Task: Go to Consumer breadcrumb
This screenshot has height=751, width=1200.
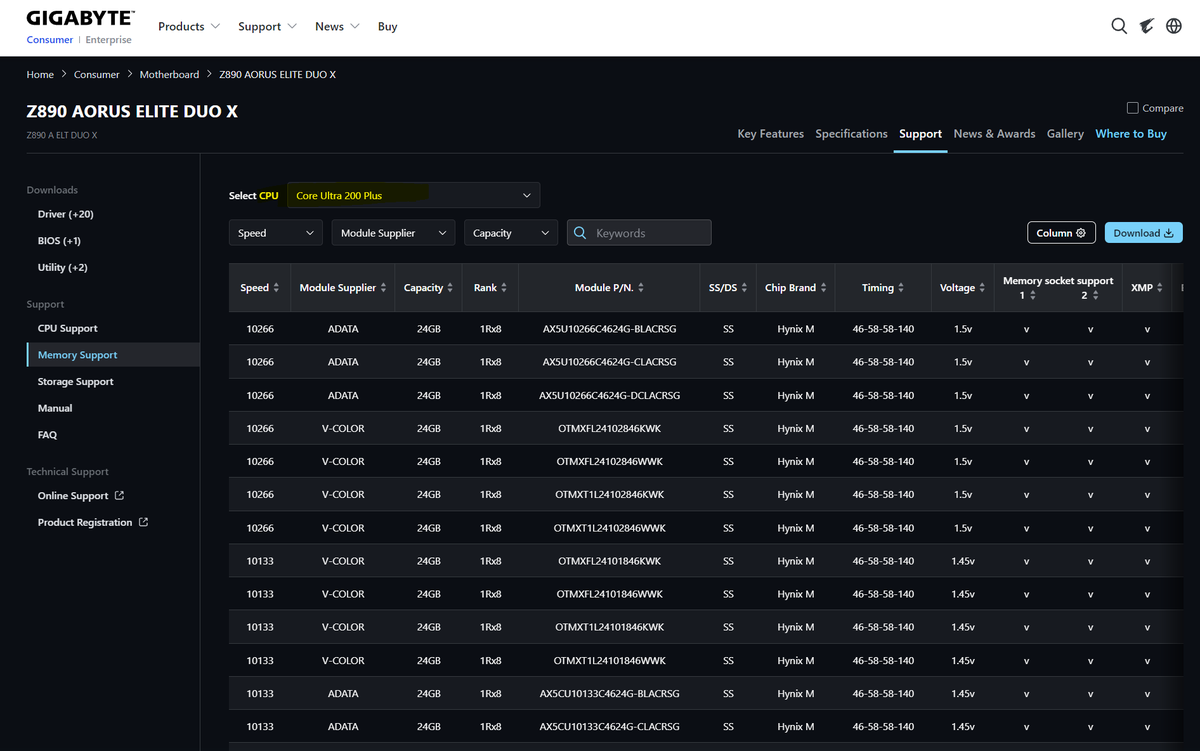Action: 96,74
